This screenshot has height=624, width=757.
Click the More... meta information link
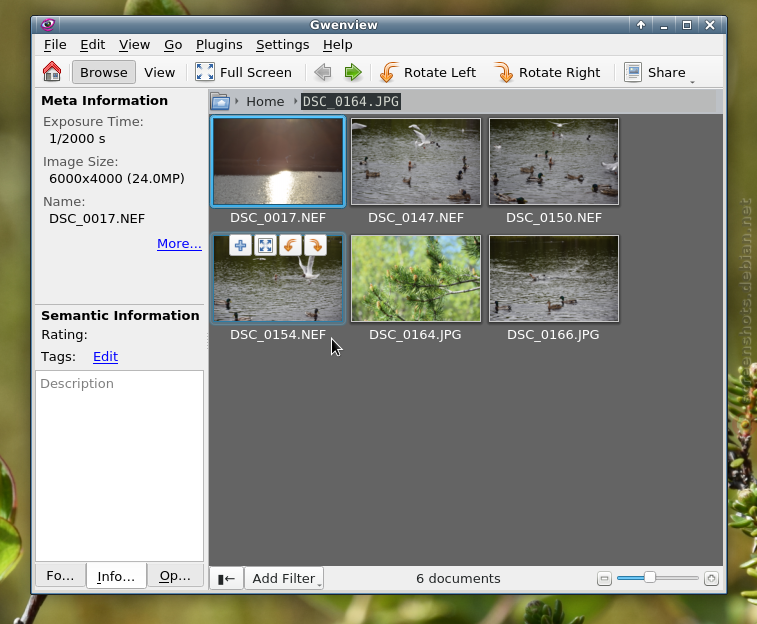click(x=179, y=244)
